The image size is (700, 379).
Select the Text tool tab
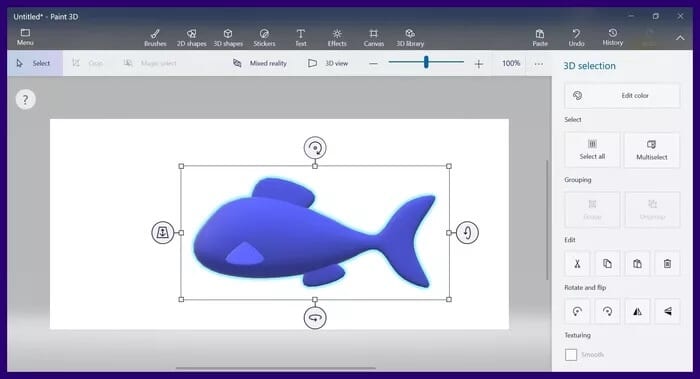pos(300,37)
